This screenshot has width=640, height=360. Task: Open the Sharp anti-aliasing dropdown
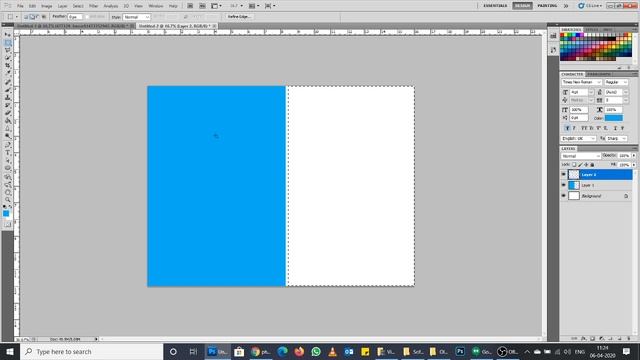(x=616, y=138)
